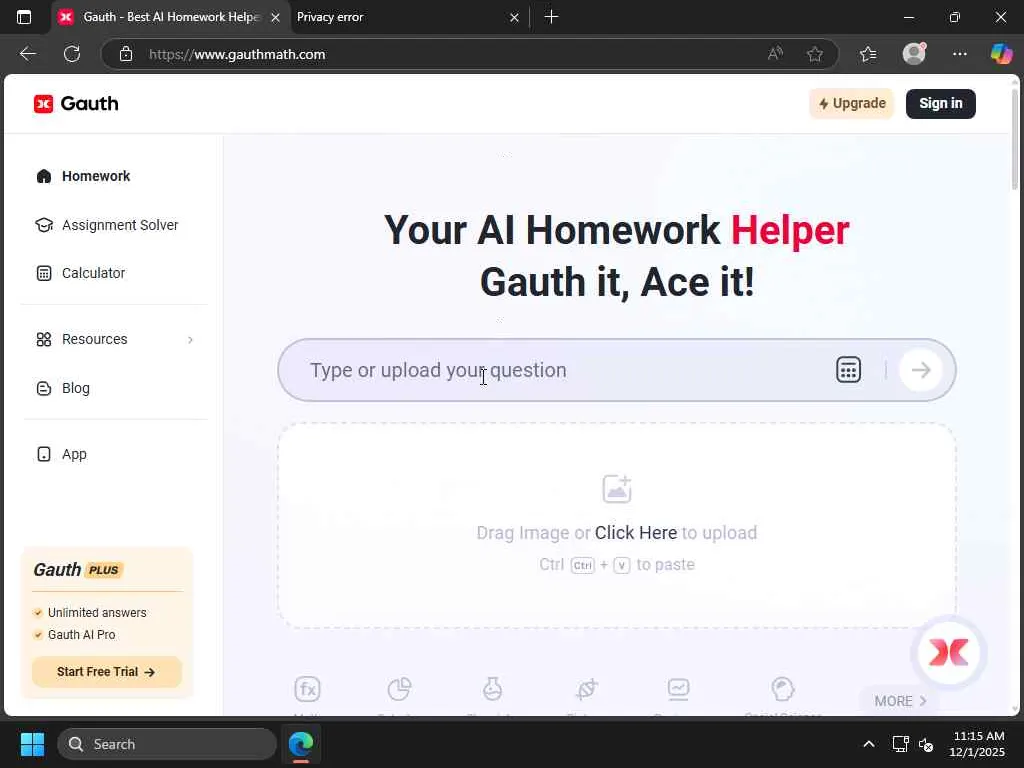
Task: View site information lock icon
Action: [x=126, y=54]
